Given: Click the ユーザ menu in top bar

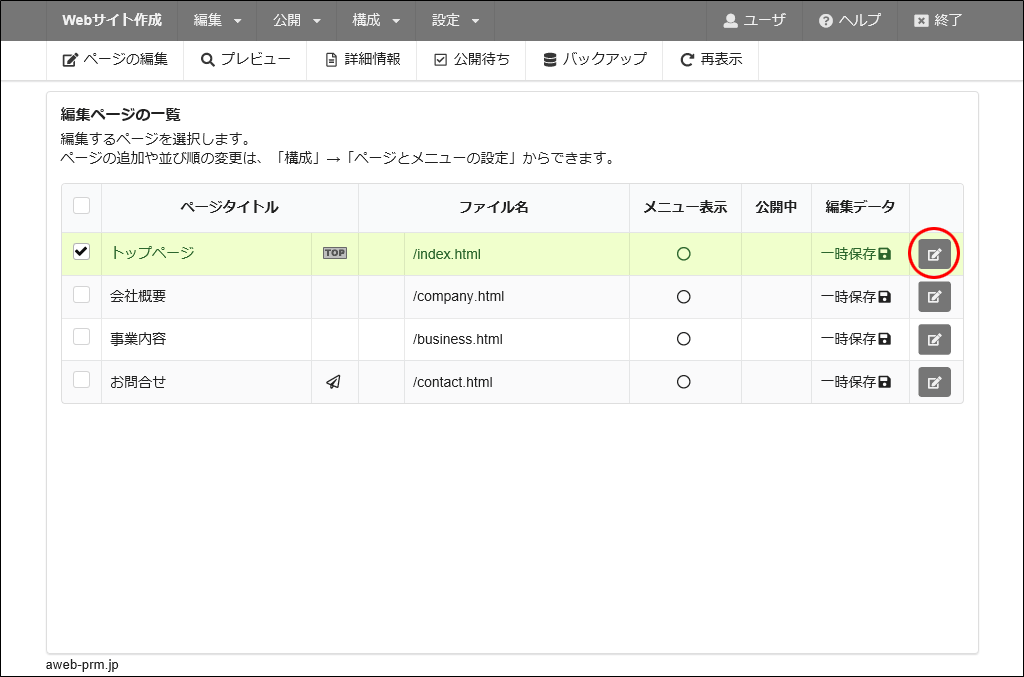Looking at the screenshot, I should (x=754, y=20).
